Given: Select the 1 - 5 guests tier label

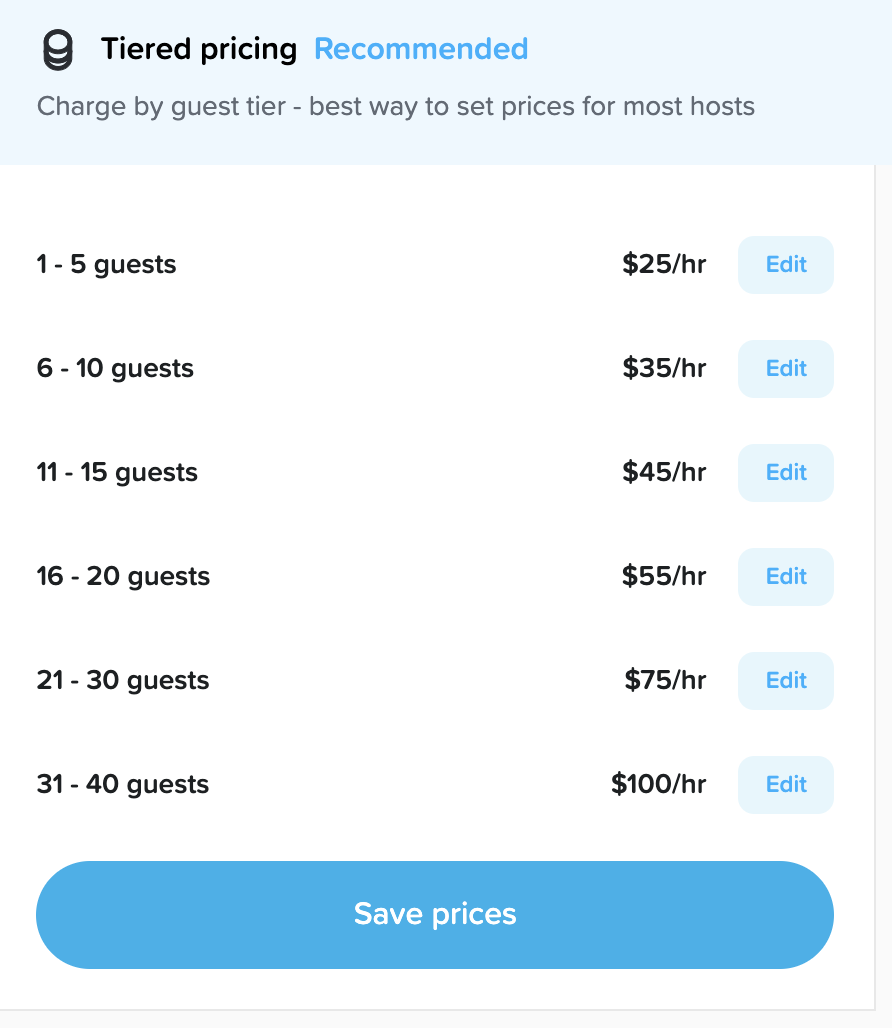Looking at the screenshot, I should 107,265.
